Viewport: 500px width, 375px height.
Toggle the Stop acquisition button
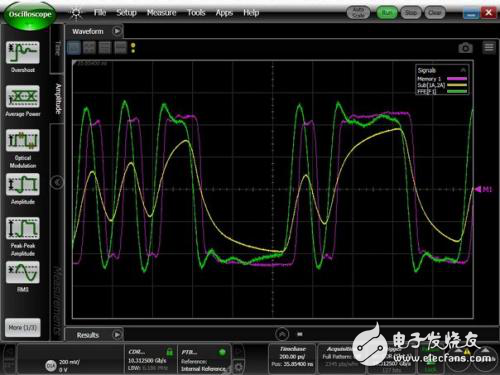[x=411, y=13]
